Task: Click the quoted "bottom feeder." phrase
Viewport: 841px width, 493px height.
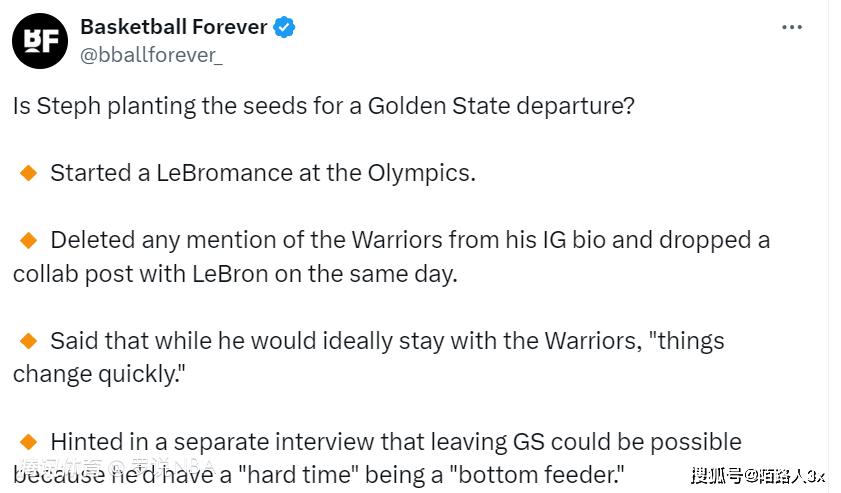Action: pos(537,475)
